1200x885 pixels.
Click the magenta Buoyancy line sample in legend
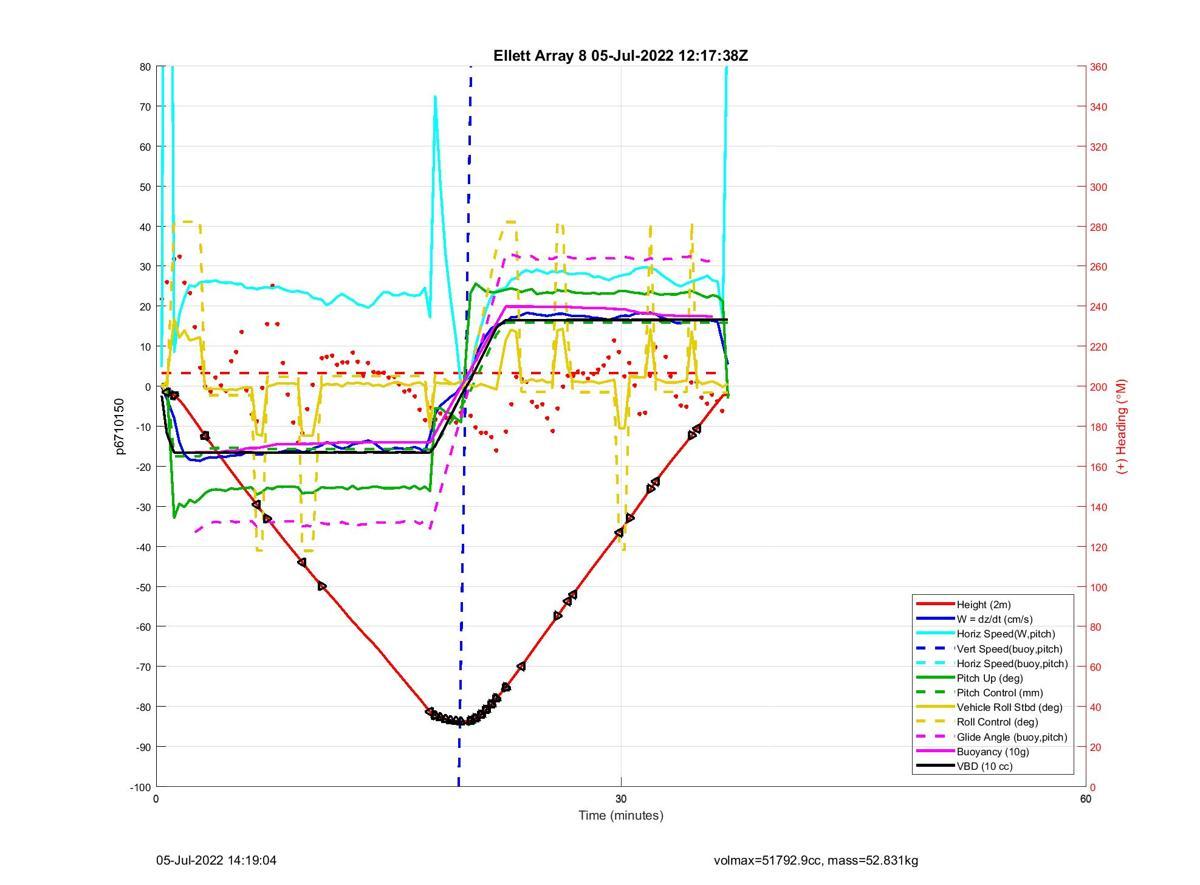[934, 751]
